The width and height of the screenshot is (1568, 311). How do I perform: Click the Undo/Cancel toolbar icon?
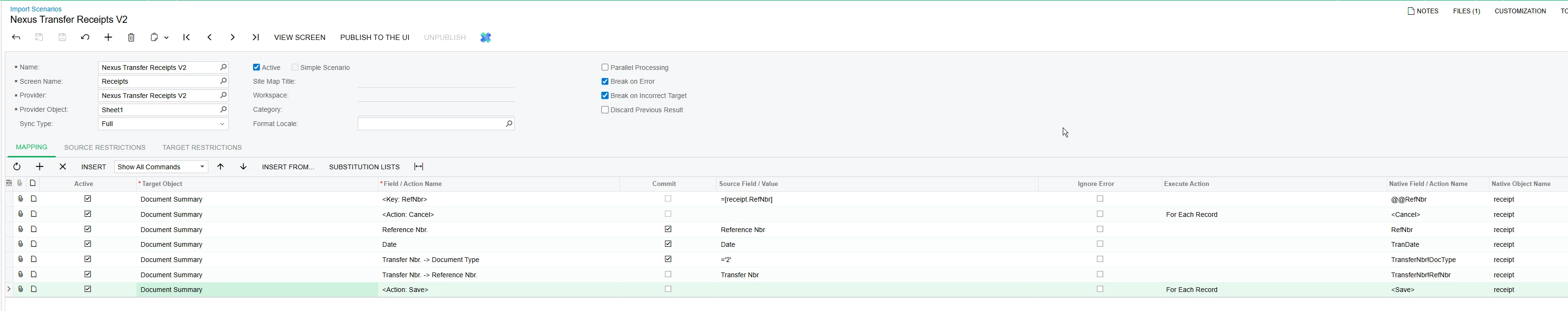tap(85, 38)
